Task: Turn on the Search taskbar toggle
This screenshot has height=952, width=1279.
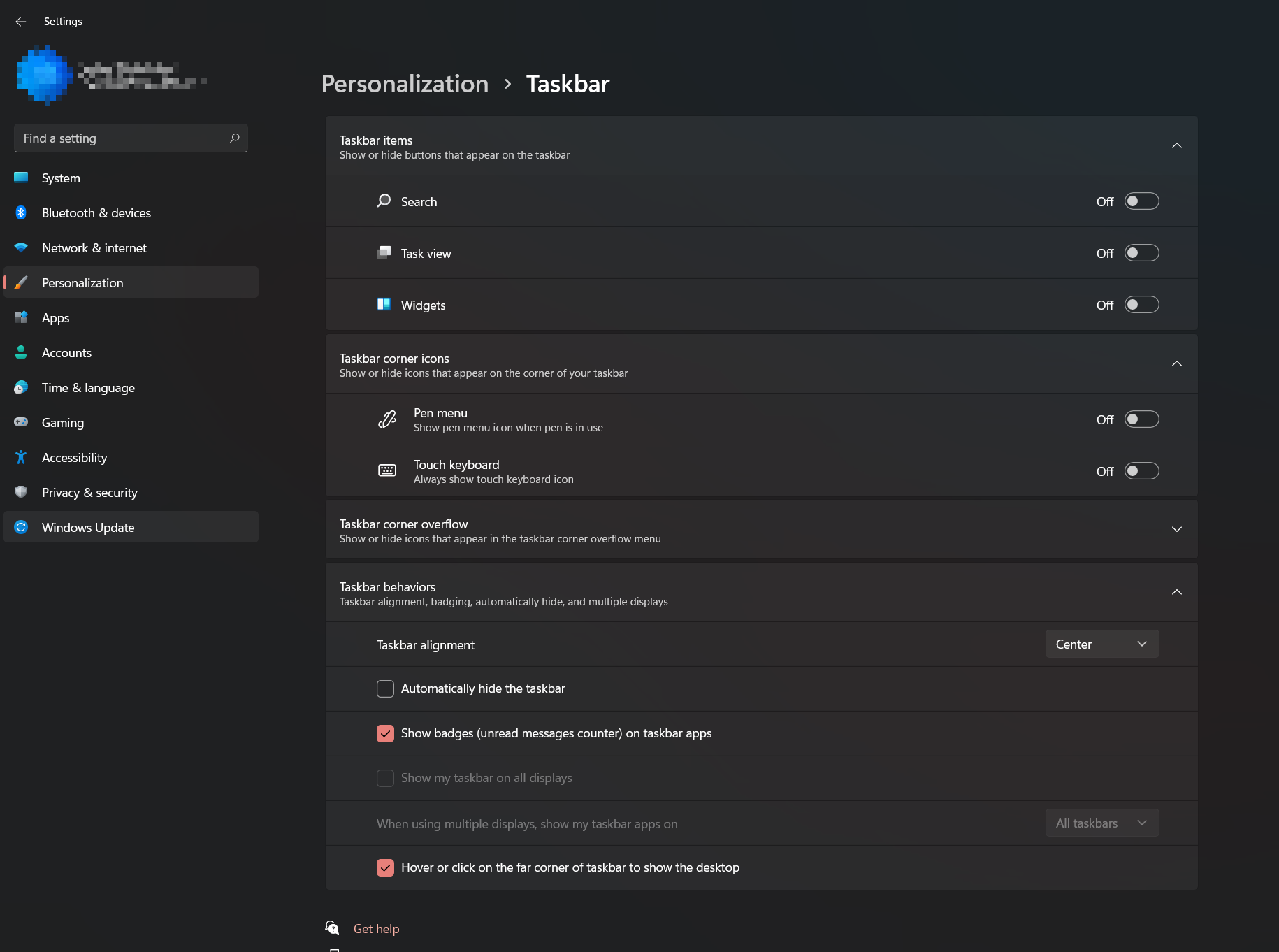Action: [1141, 201]
